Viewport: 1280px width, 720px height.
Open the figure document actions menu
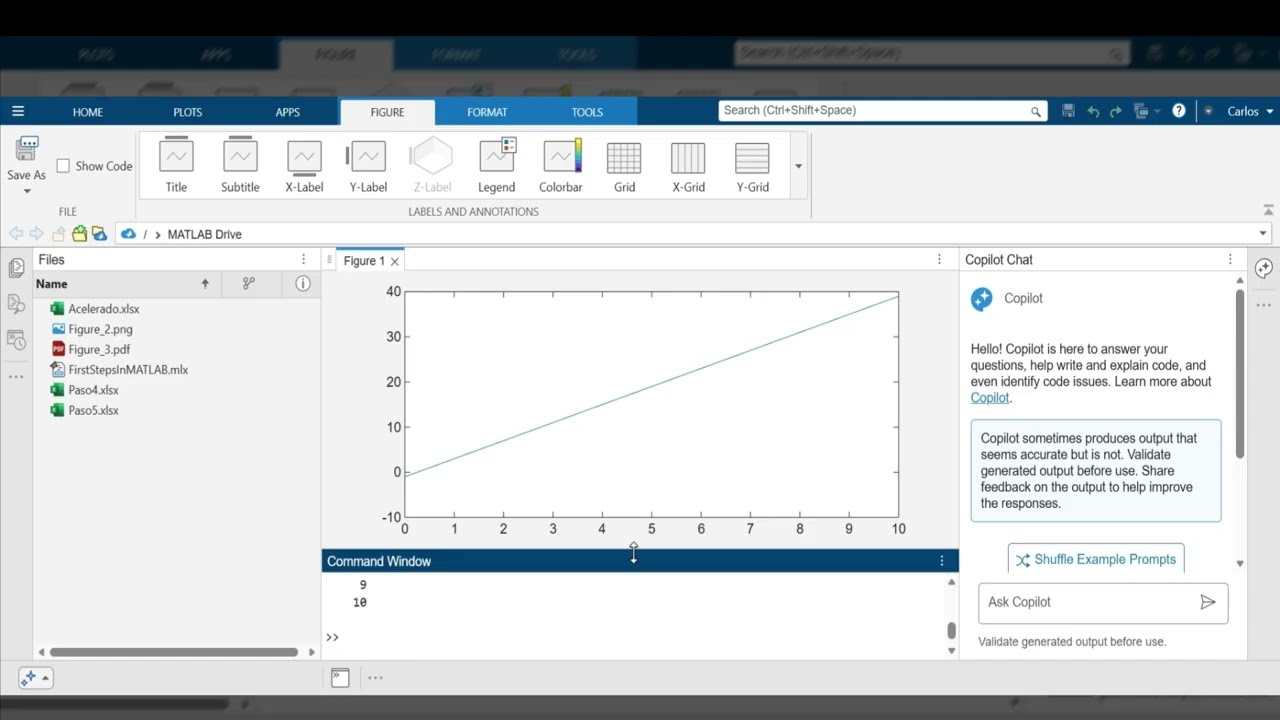click(x=939, y=259)
